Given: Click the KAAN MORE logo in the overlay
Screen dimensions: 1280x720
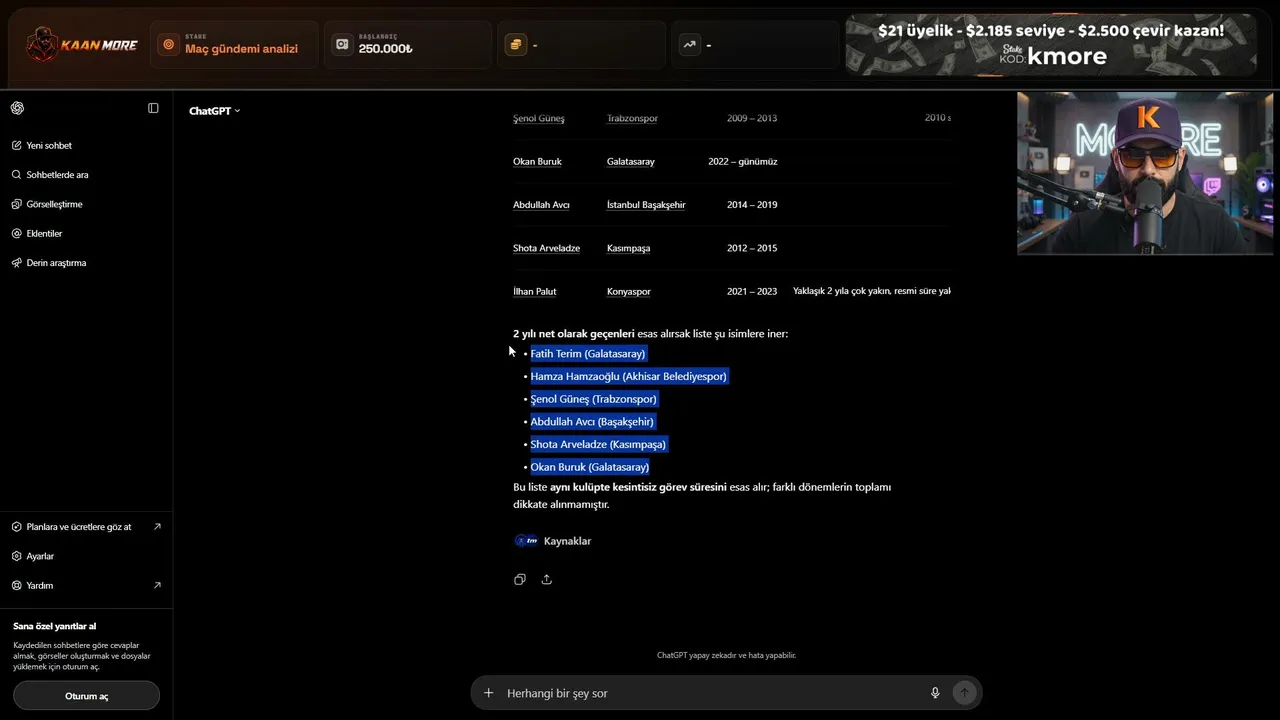Looking at the screenshot, I should [82, 45].
